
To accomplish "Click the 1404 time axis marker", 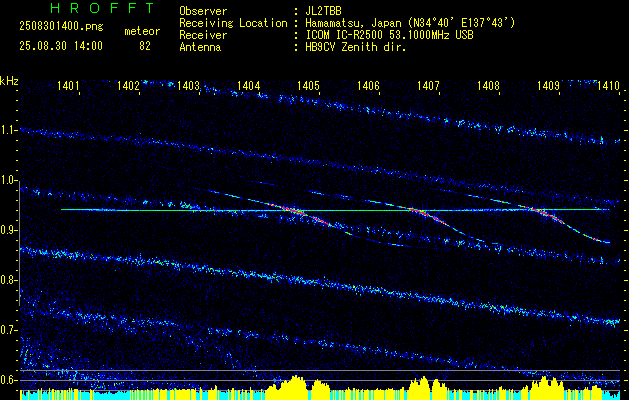I will (x=248, y=85).
